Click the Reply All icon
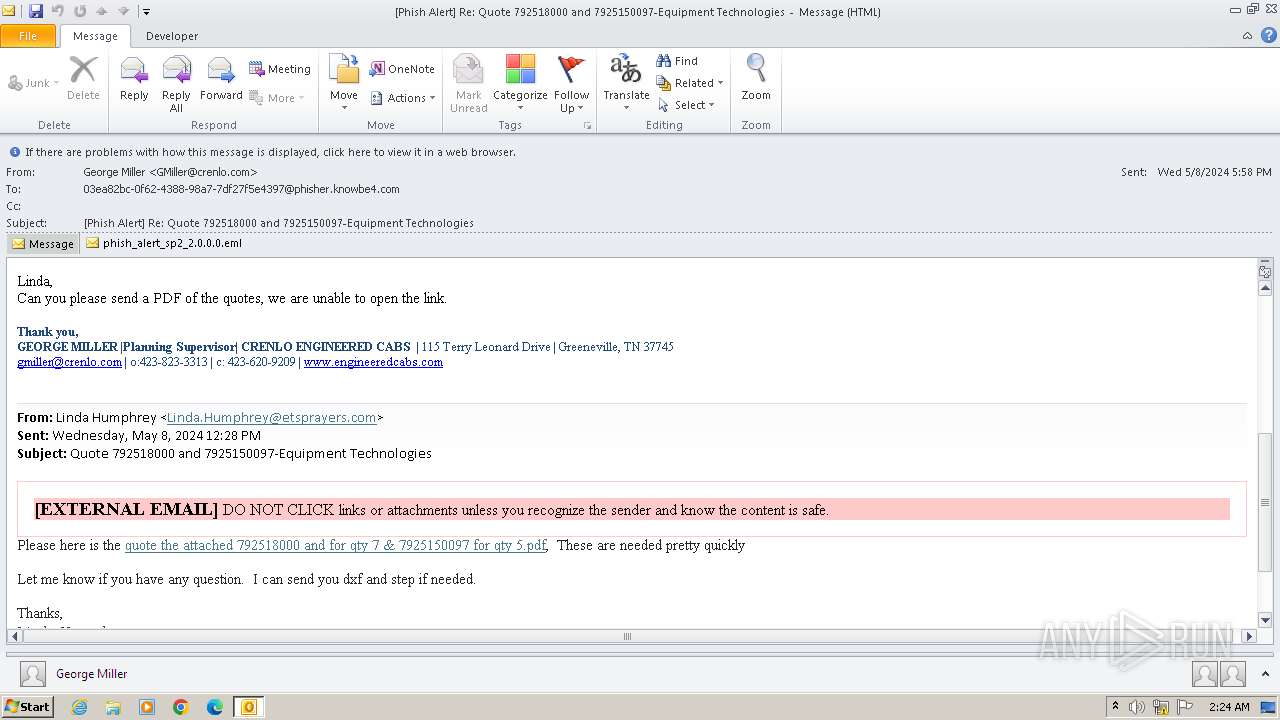This screenshot has width=1280, height=720. 176,84
